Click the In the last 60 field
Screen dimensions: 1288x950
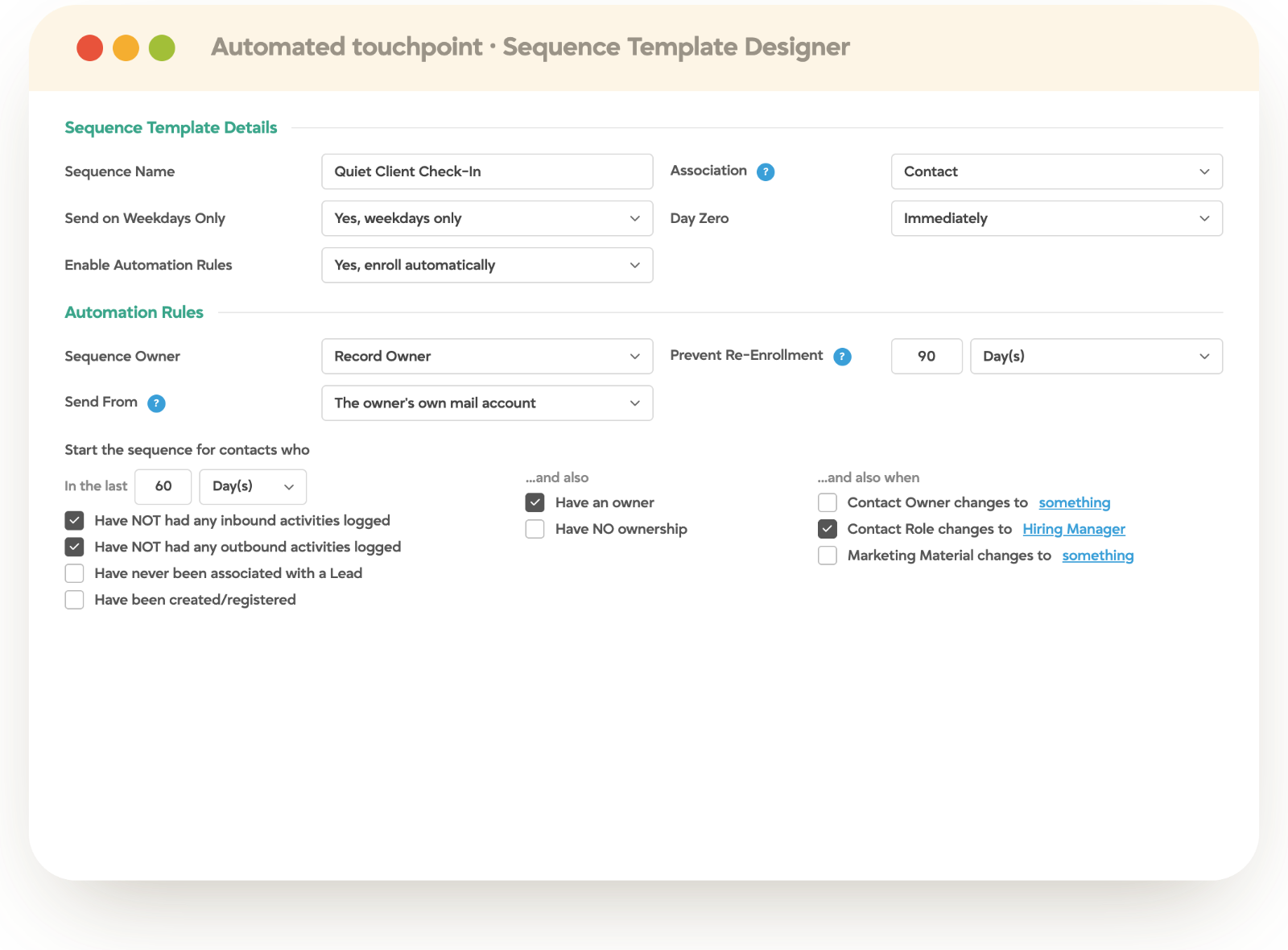click(x=163, y=486)
